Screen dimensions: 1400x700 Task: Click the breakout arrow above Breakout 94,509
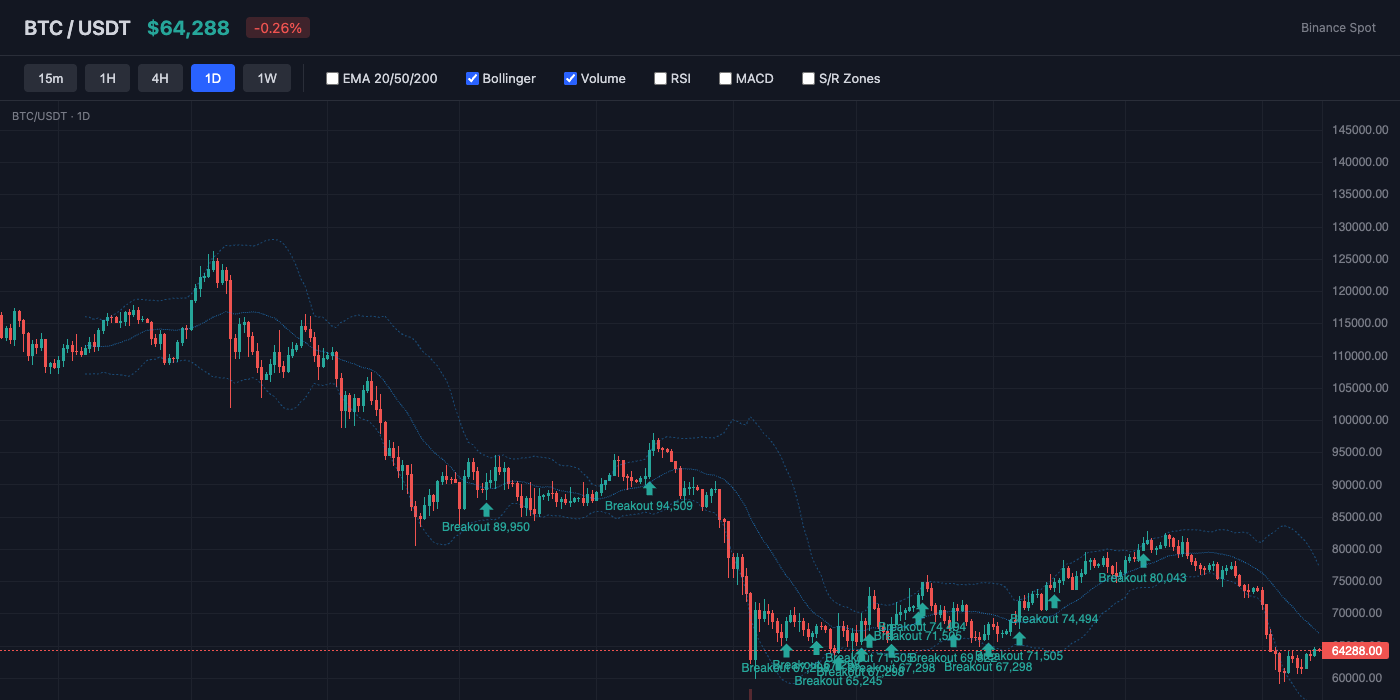tap(649, 488)
